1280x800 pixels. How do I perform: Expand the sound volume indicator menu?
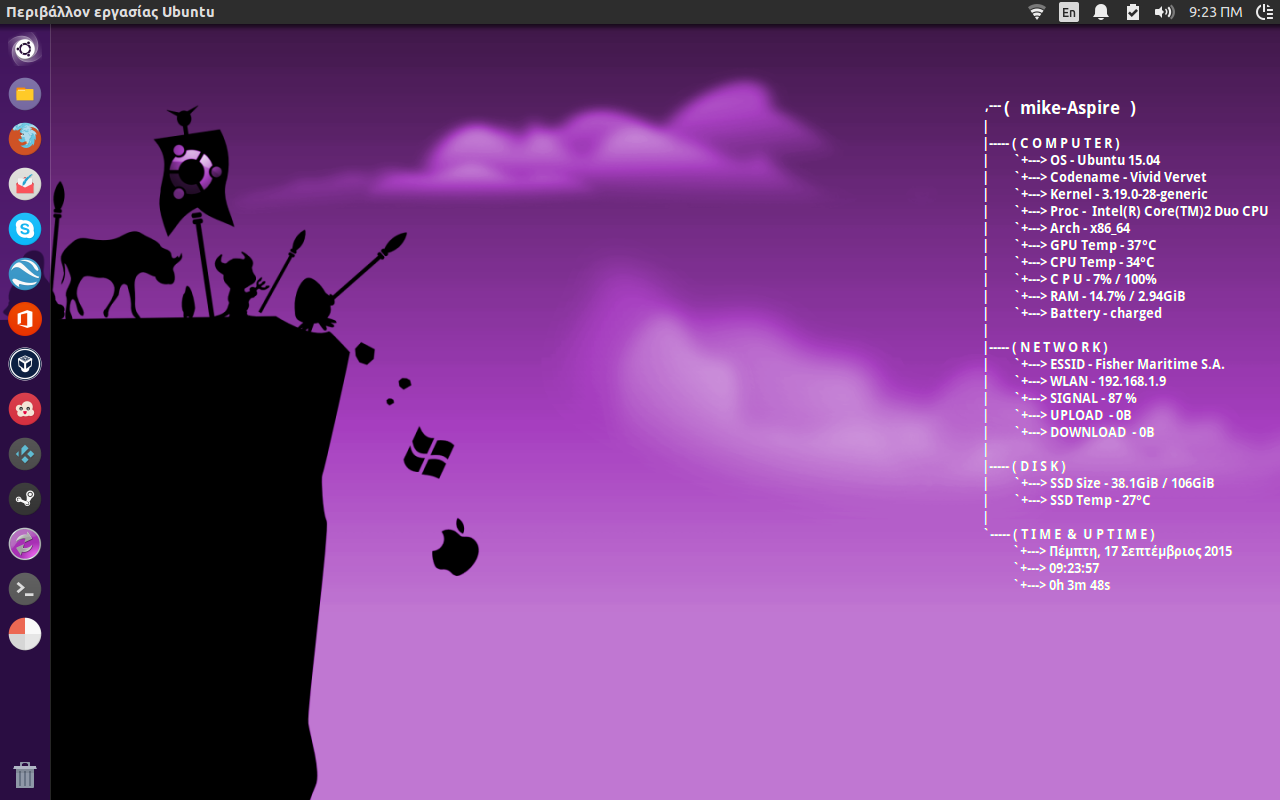1164,12
